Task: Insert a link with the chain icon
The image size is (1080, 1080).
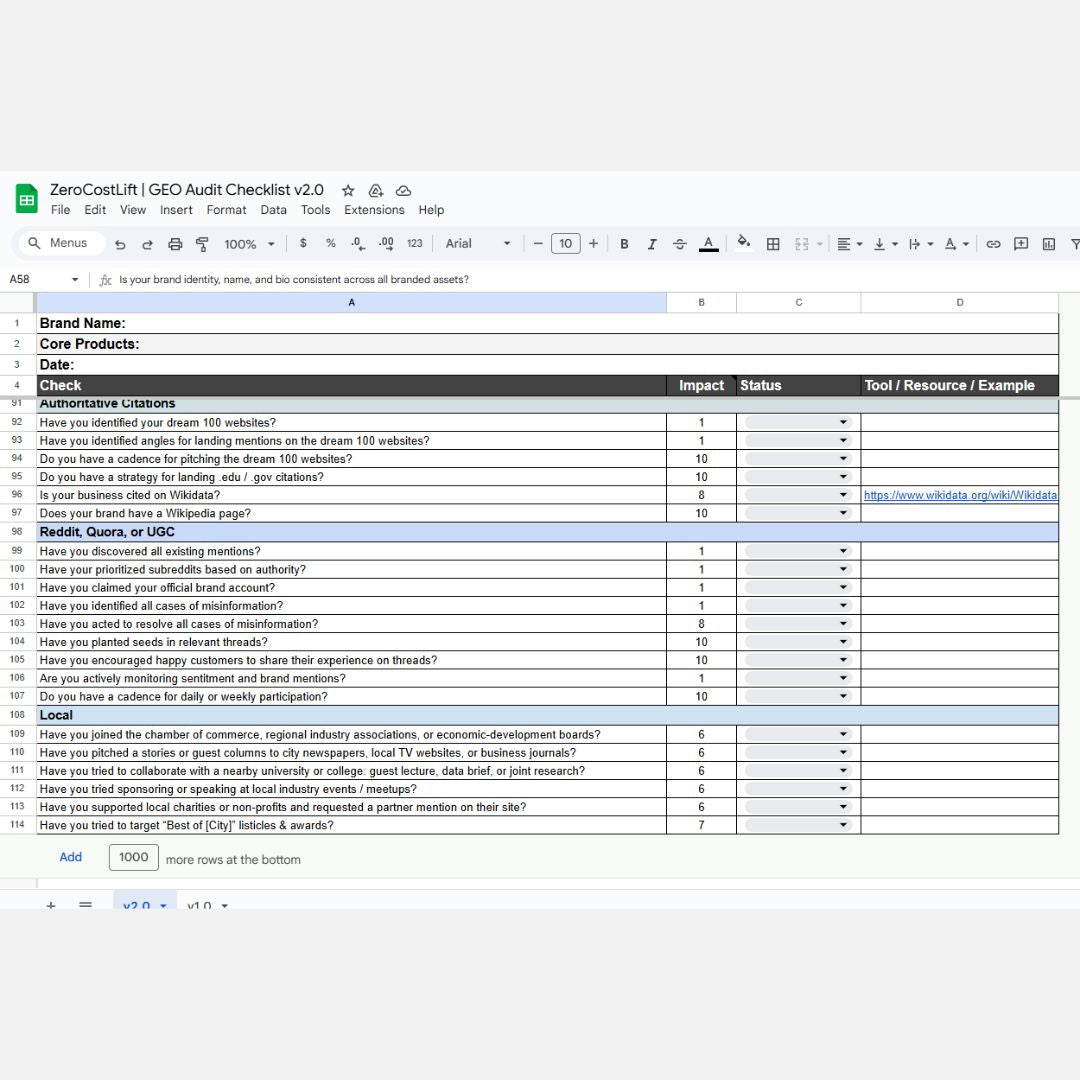Action: 993,244
